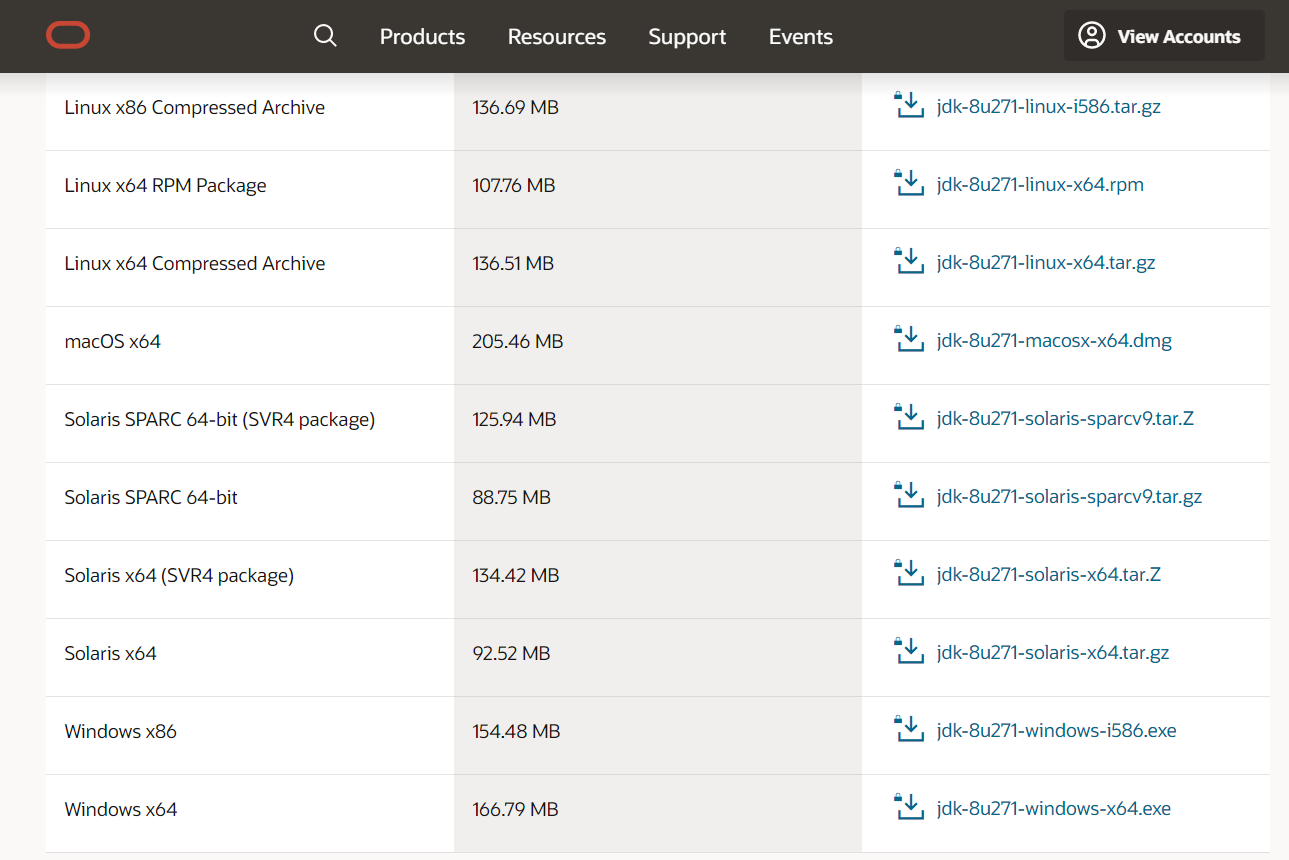Open the search magnifier icon

325,36
